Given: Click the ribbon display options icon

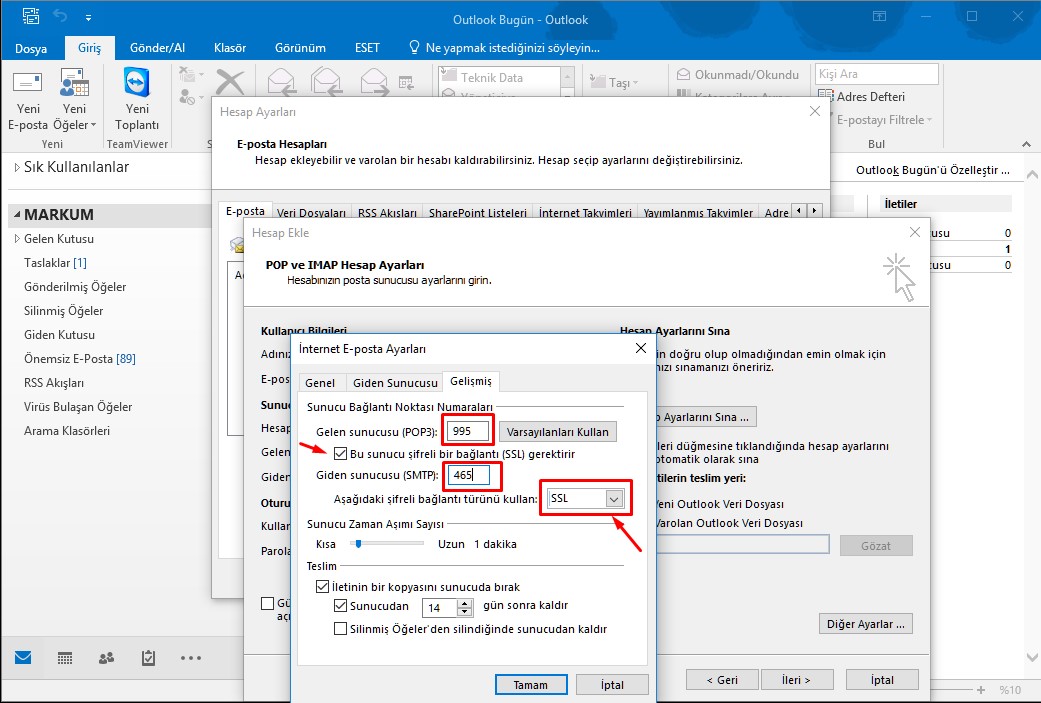Looking at the screenshot, I should click(x=879, y=16).
